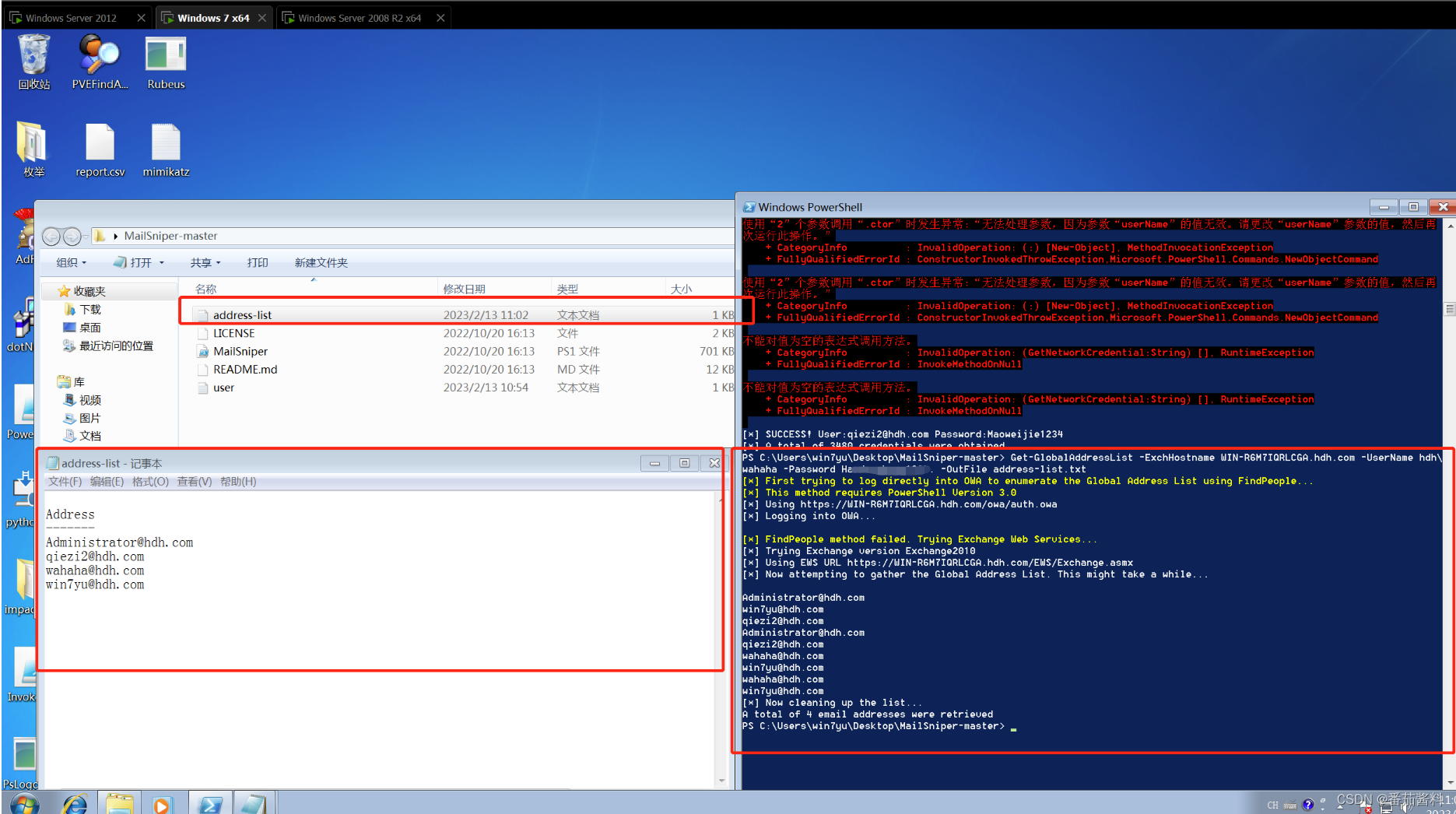
Task: Click the CH language indicator in tray
Action: tap(1272, 805)
